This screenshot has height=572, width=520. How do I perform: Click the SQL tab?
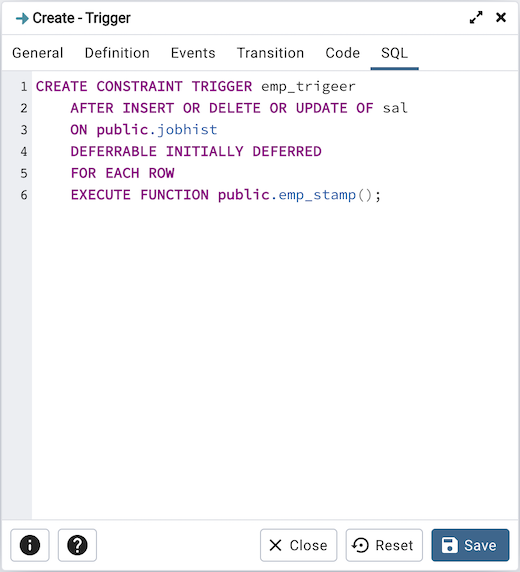pyautogui.click(x=394, y=53)
